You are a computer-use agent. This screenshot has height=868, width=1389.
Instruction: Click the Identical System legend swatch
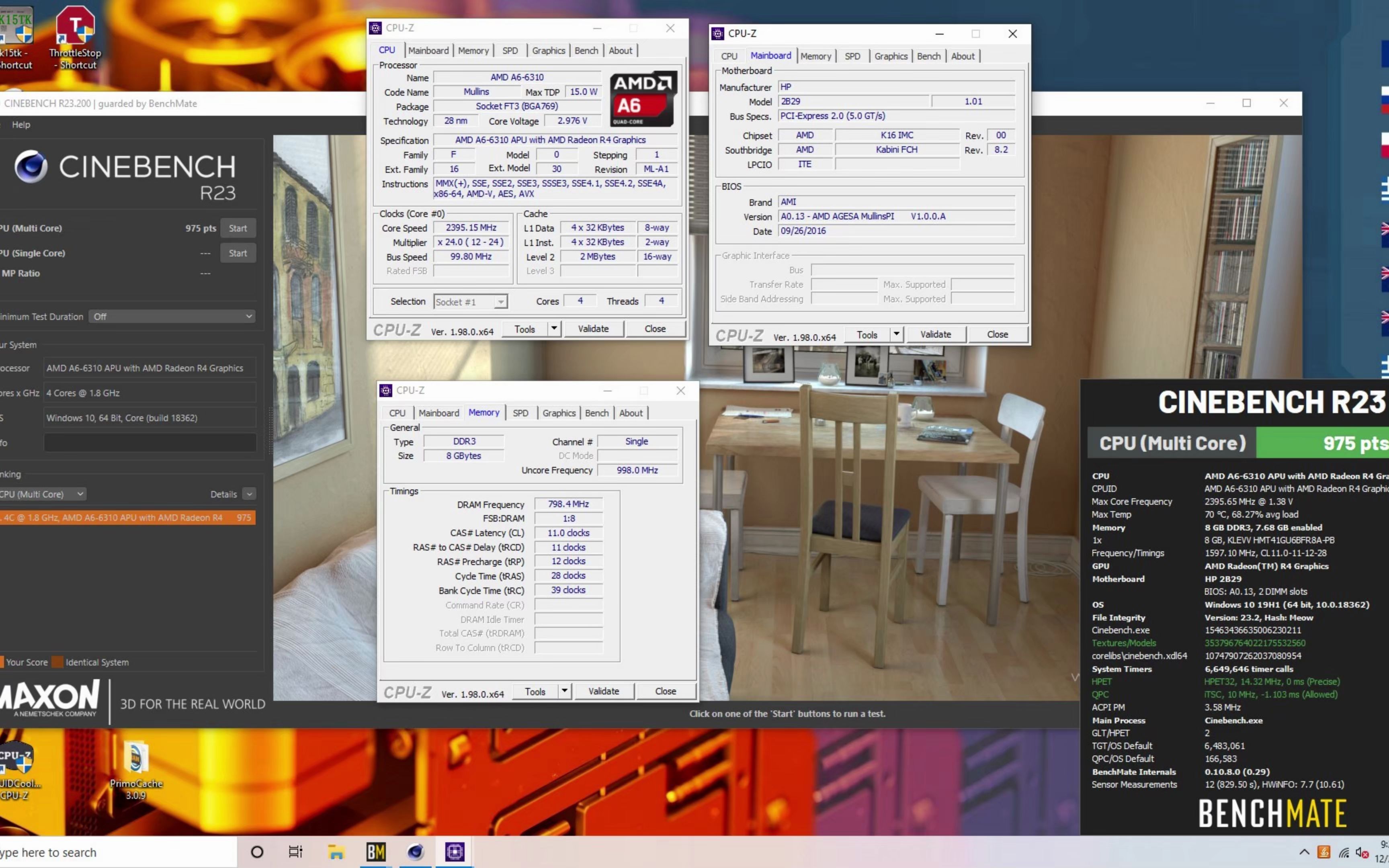pos(57,662)
